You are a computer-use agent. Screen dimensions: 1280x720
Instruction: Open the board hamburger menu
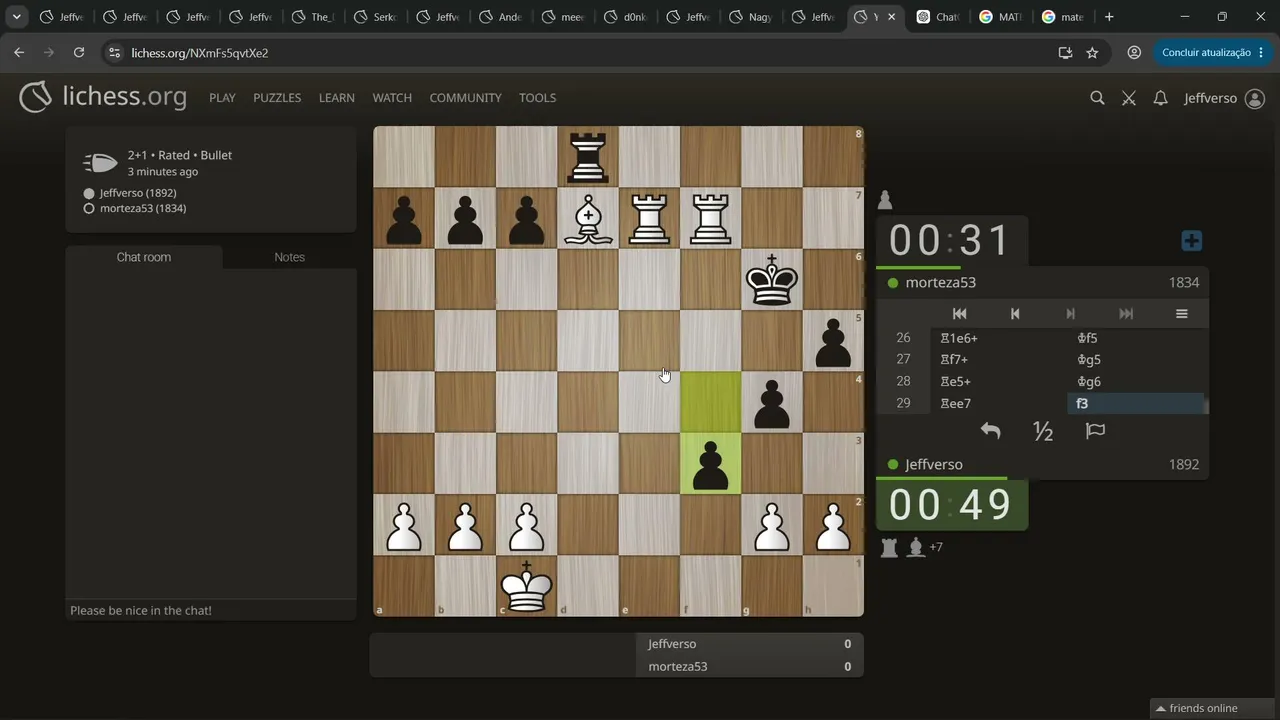point(1181,313)
